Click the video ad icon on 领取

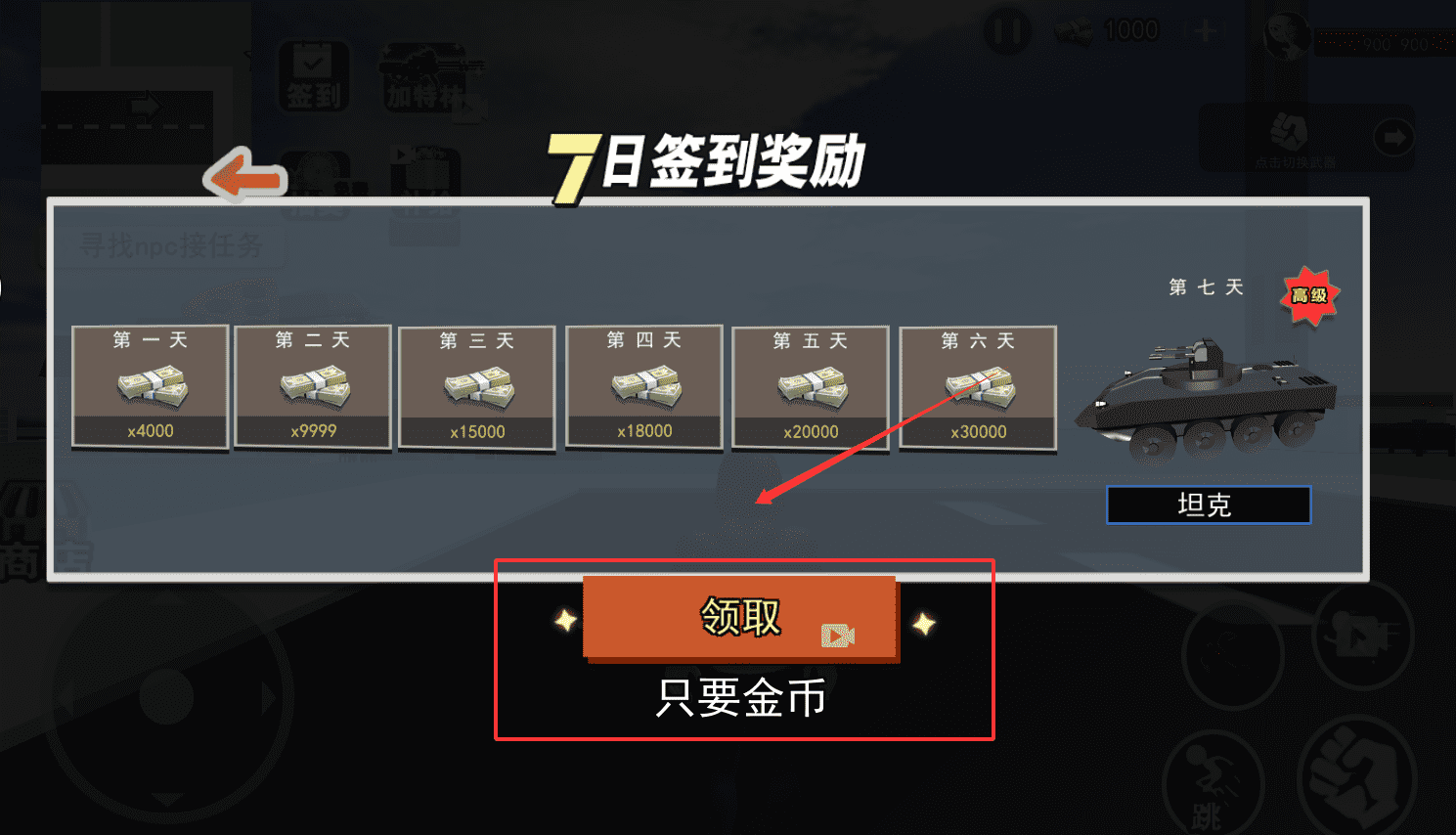838,636
